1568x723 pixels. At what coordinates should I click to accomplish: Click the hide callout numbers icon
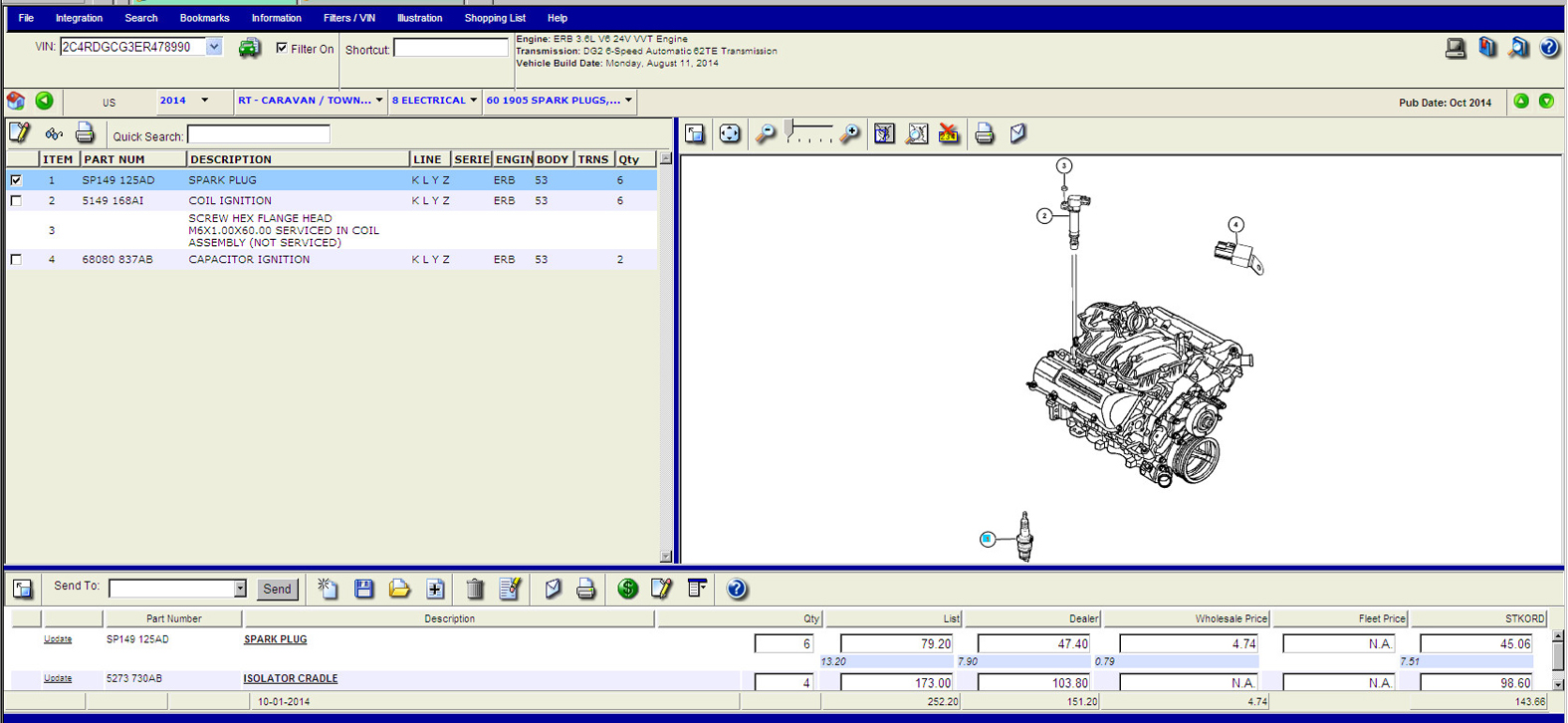(x=949, y=133)
